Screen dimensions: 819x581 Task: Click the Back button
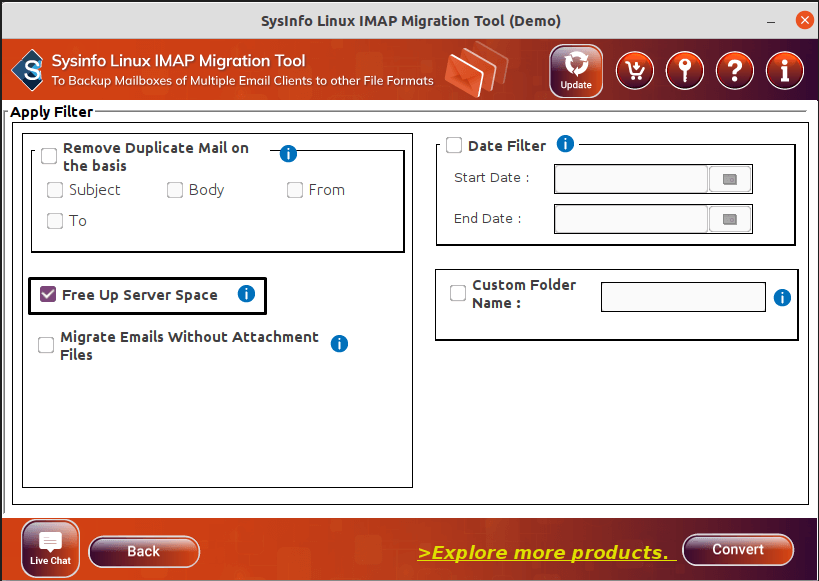tap(144, 551)
